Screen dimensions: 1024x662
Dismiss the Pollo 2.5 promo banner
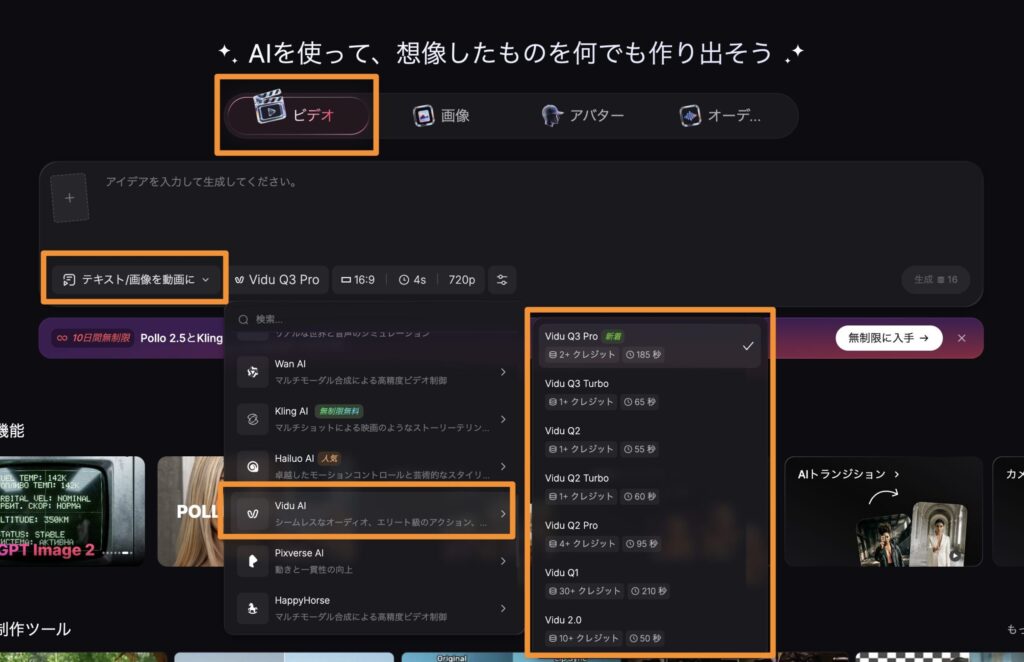click(961, 338)
